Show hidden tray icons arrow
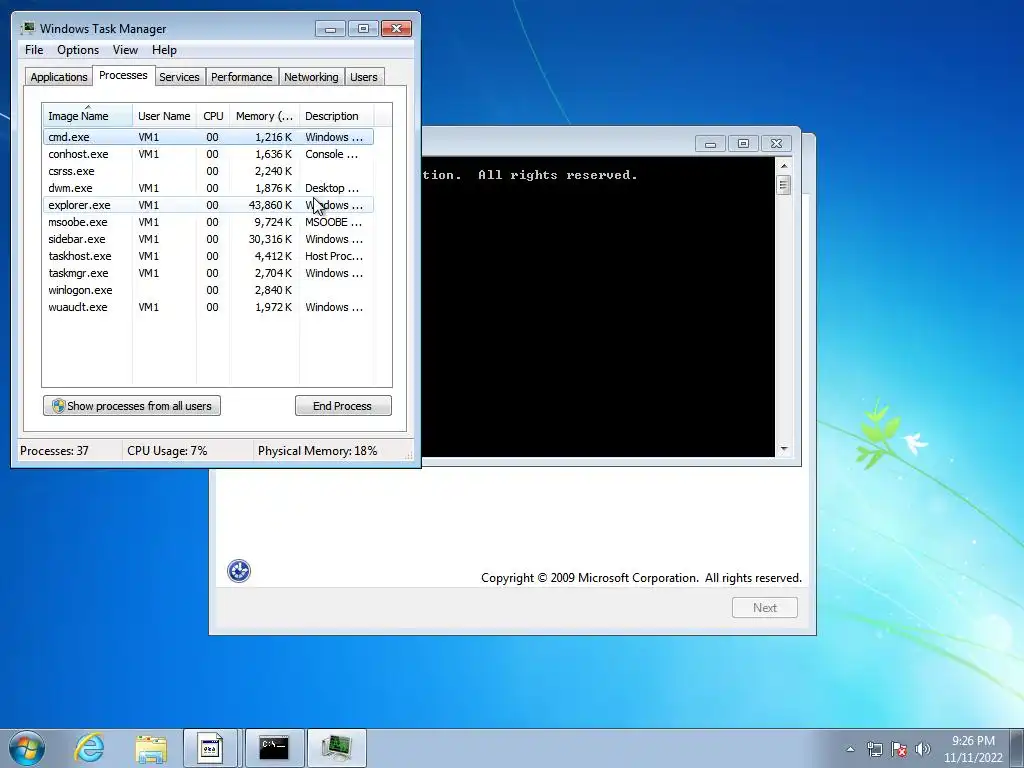The image size is (1024, 768). point(850,749)
